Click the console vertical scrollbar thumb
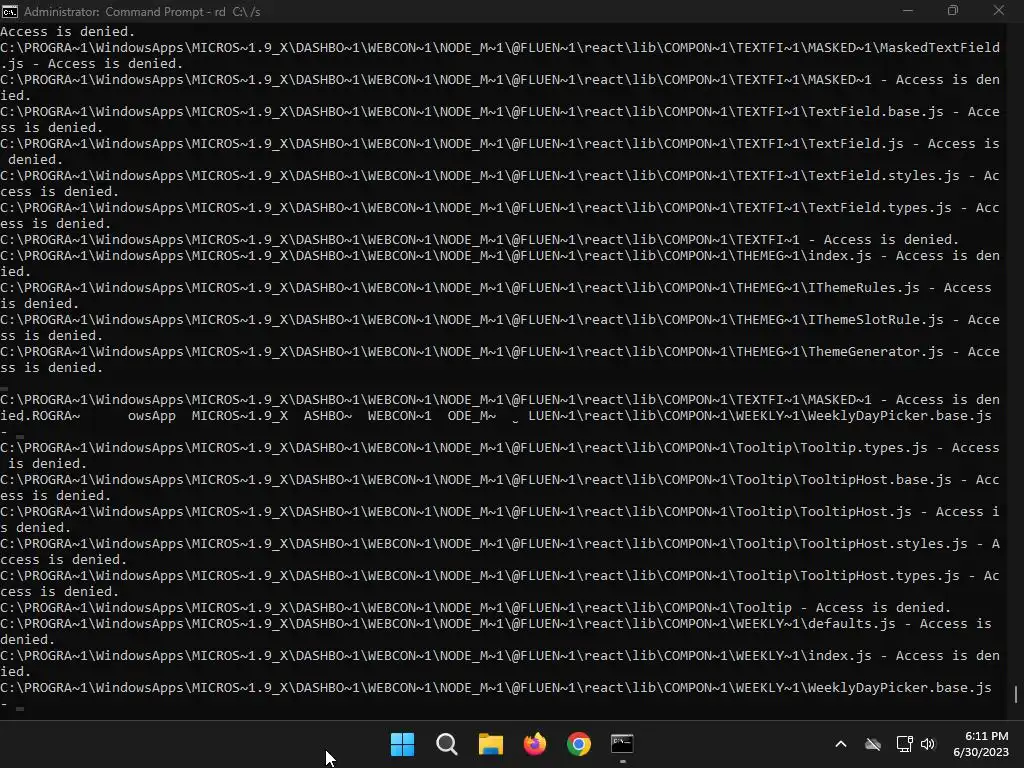This screenshot has width=1024, height=768. point(1016,694)
